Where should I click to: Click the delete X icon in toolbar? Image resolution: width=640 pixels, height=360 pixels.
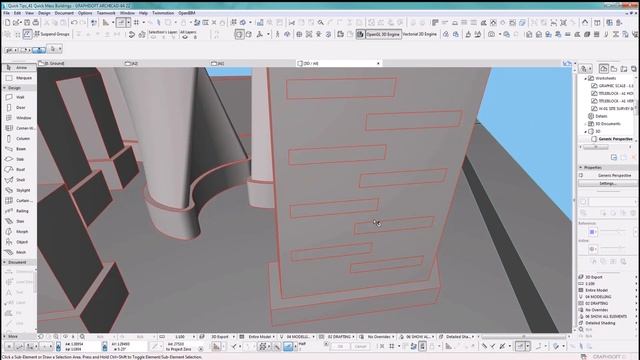point(214,23)
